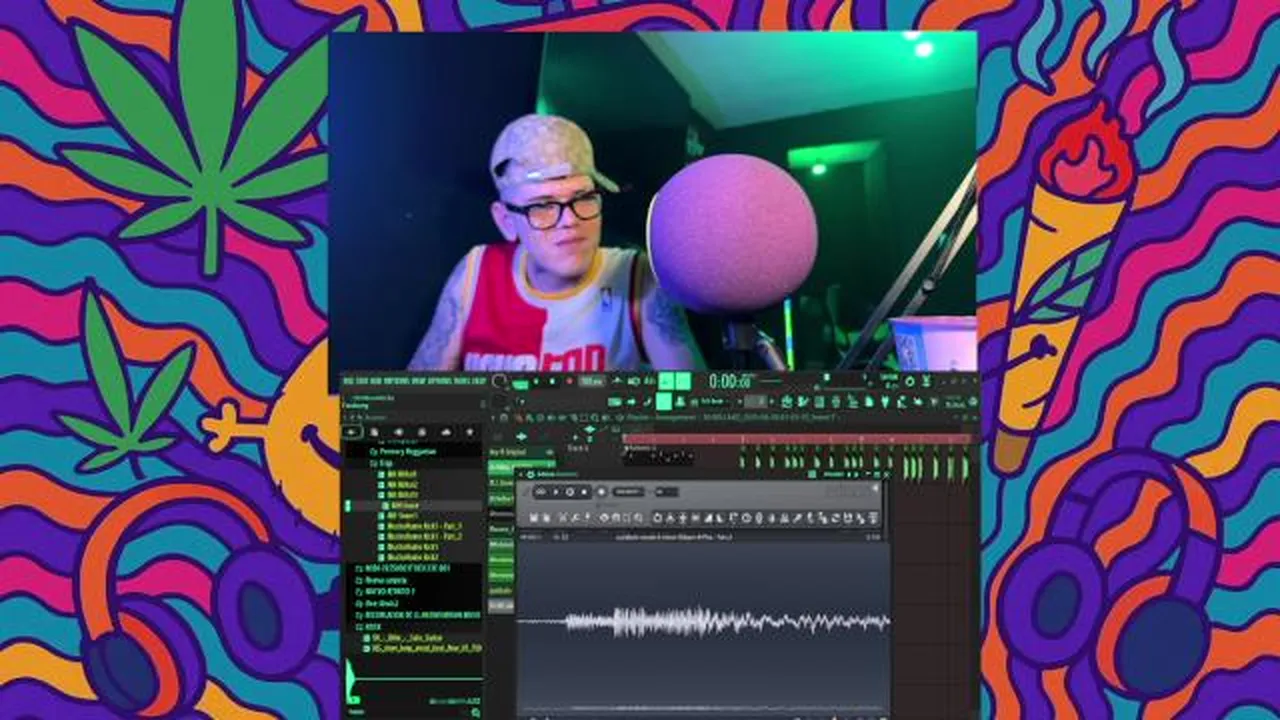Viewport: 1280px width, 720px height.
Task: Click the waveform in the Edison editor
Action: tap(703, 621)
